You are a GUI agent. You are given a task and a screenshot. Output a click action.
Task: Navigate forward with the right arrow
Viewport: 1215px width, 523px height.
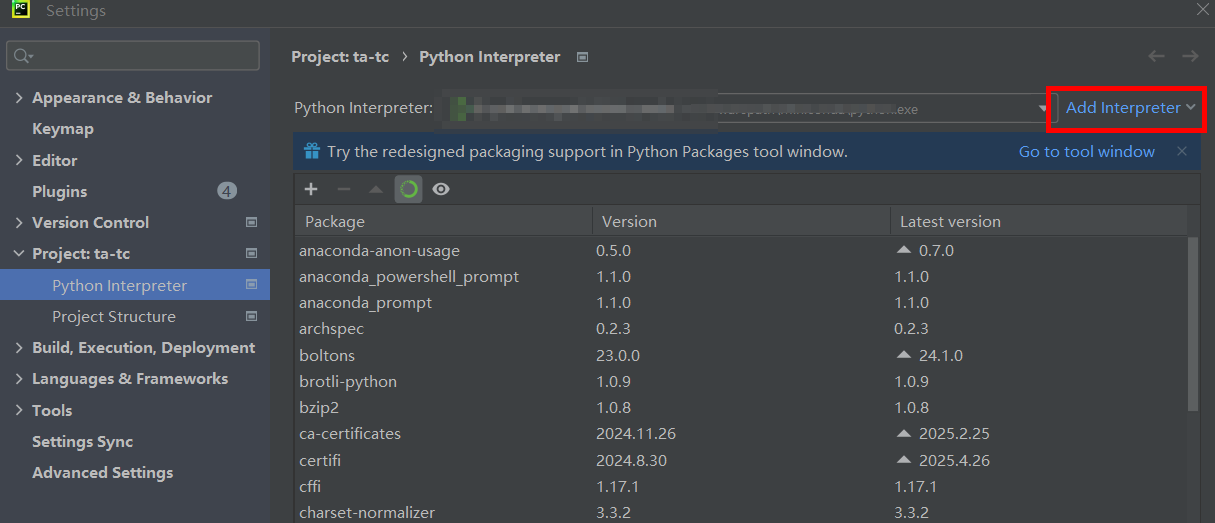pos(1190,57)
